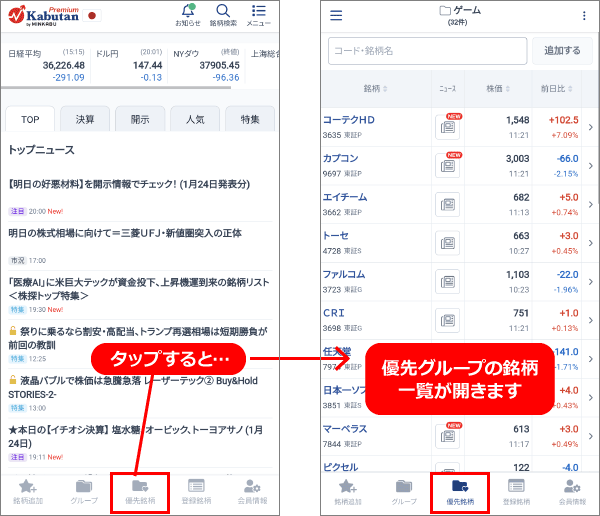This screenshot has width=600, height=516.
Task: Switch to the 開示 tab
Action: pos(140,119)
